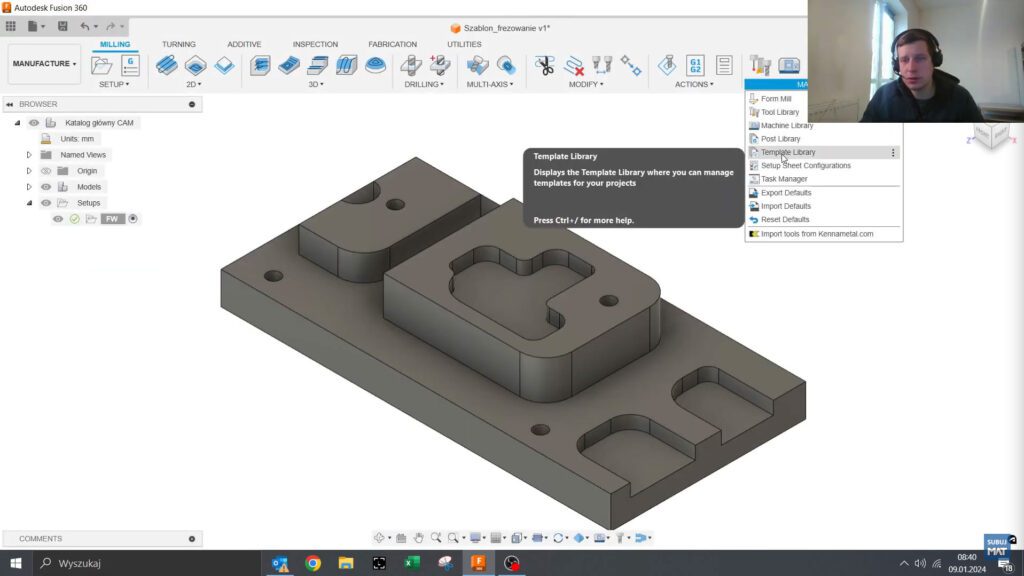Click the New Setup folder icon
The image size is (1024, 576).
tap(101, 66)
